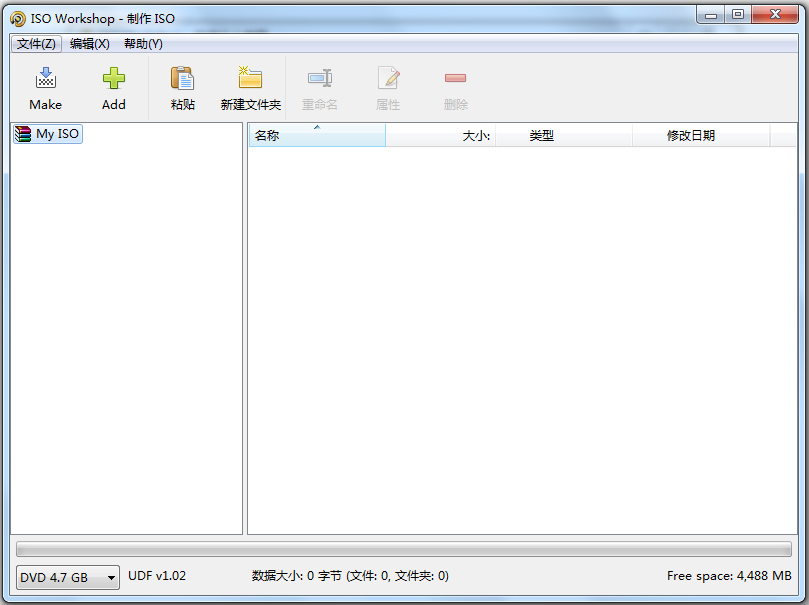This screenshot has width=809, height=605.
Task: Click the ISO Workshop title bar app icon
Action: (x=18, y=19)
